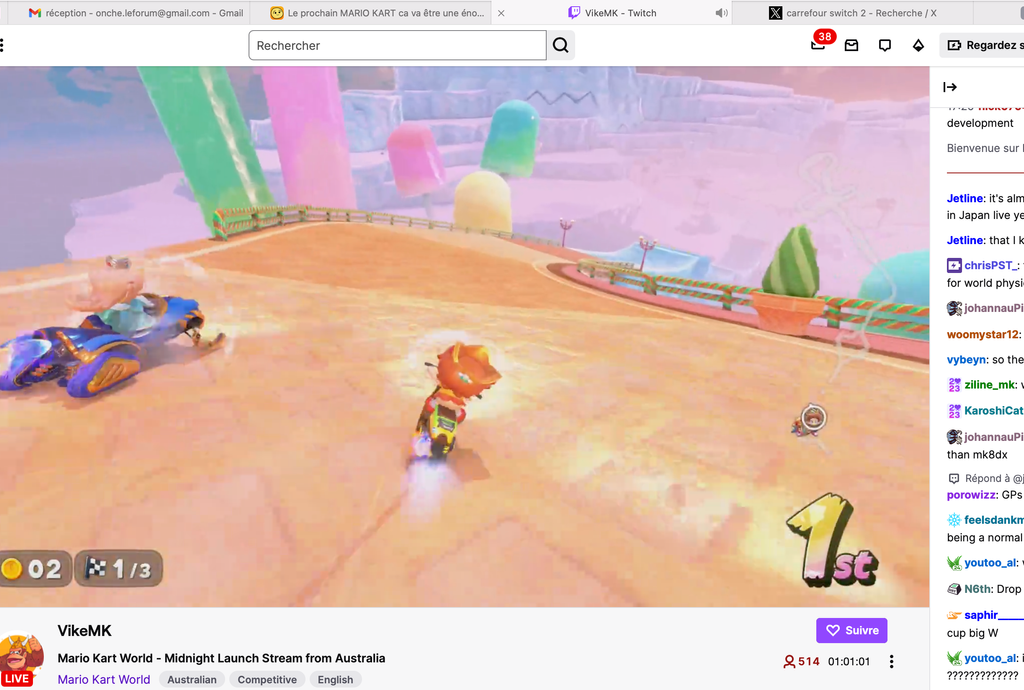This screenshot has height=690, width=1024.
Task: Click the Suivre follow button
Action: click(x=852, y=631)
